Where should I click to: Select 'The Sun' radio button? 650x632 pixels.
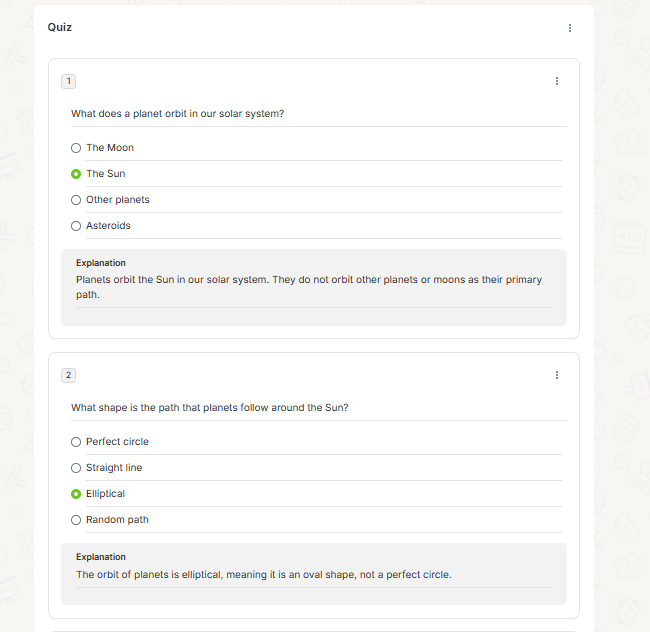coord(76,174)
